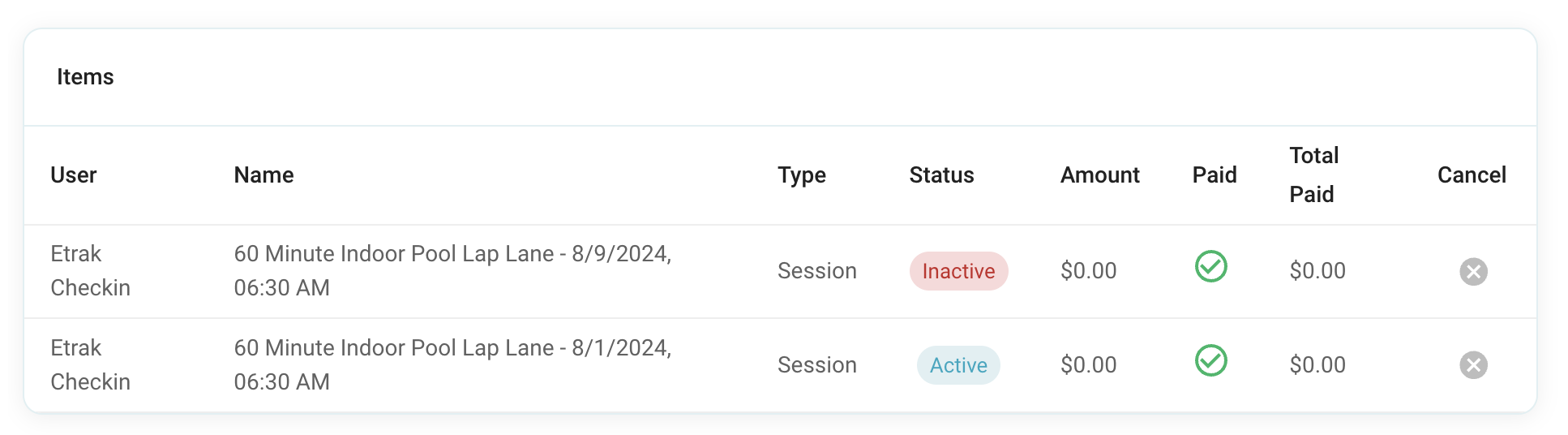This screenshot has height=435, width=1568.
Task: Cancel the 8/1/2024 session item
Action: [1473, 365]
